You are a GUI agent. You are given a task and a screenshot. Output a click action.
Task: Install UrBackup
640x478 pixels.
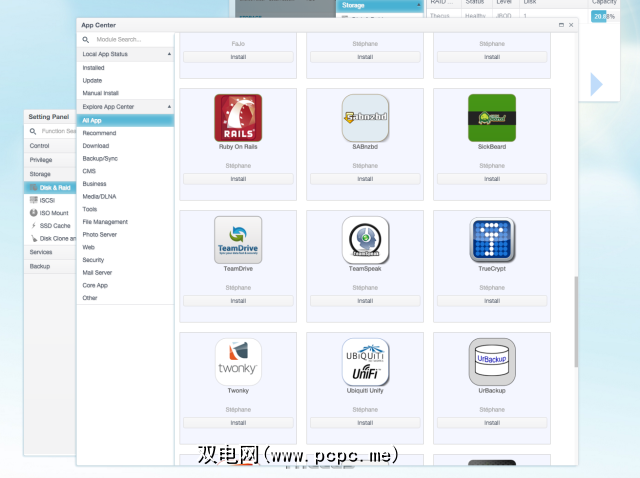point(492,423)
